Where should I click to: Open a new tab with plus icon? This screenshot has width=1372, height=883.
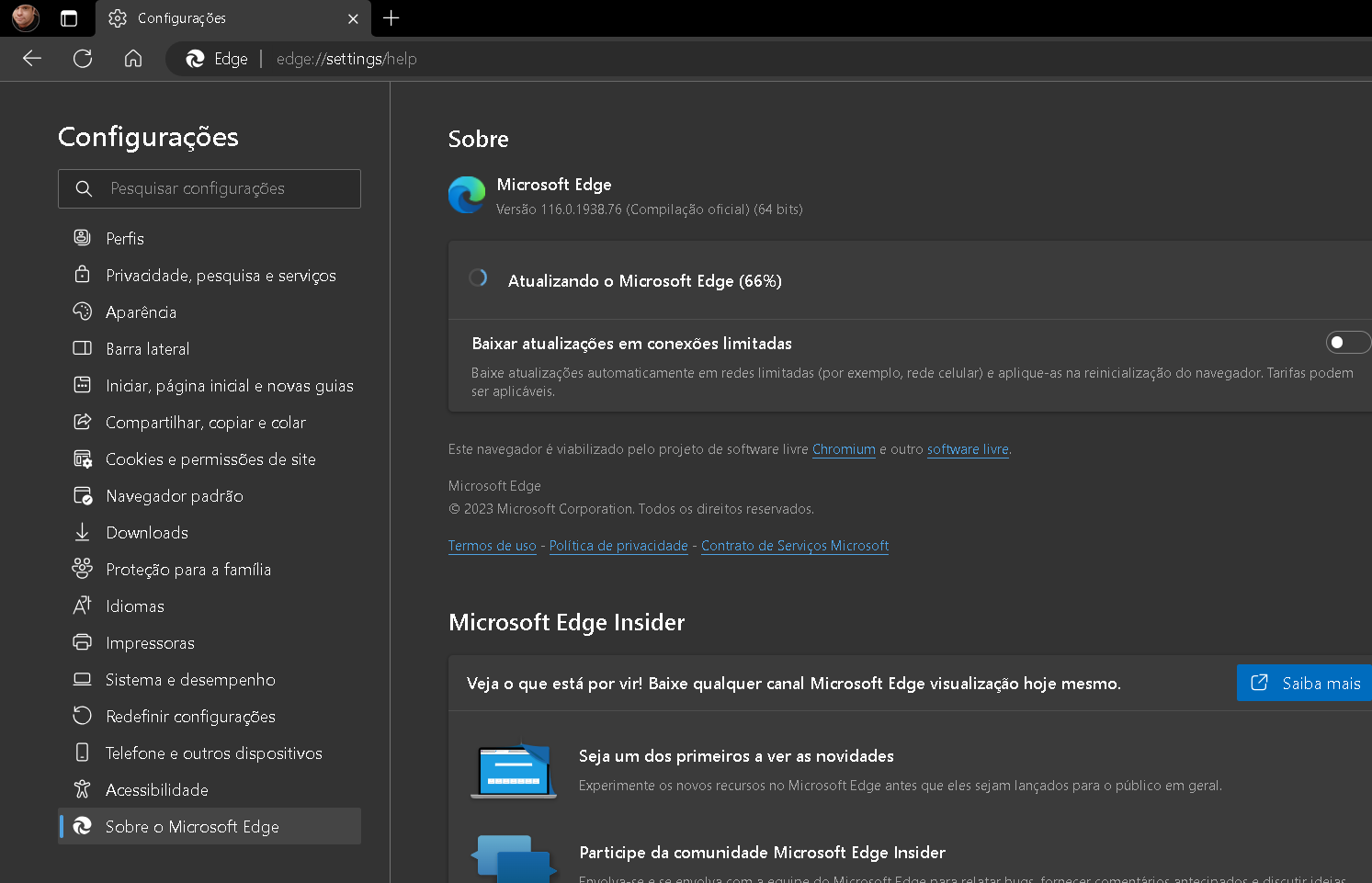(x=391, y=18)
